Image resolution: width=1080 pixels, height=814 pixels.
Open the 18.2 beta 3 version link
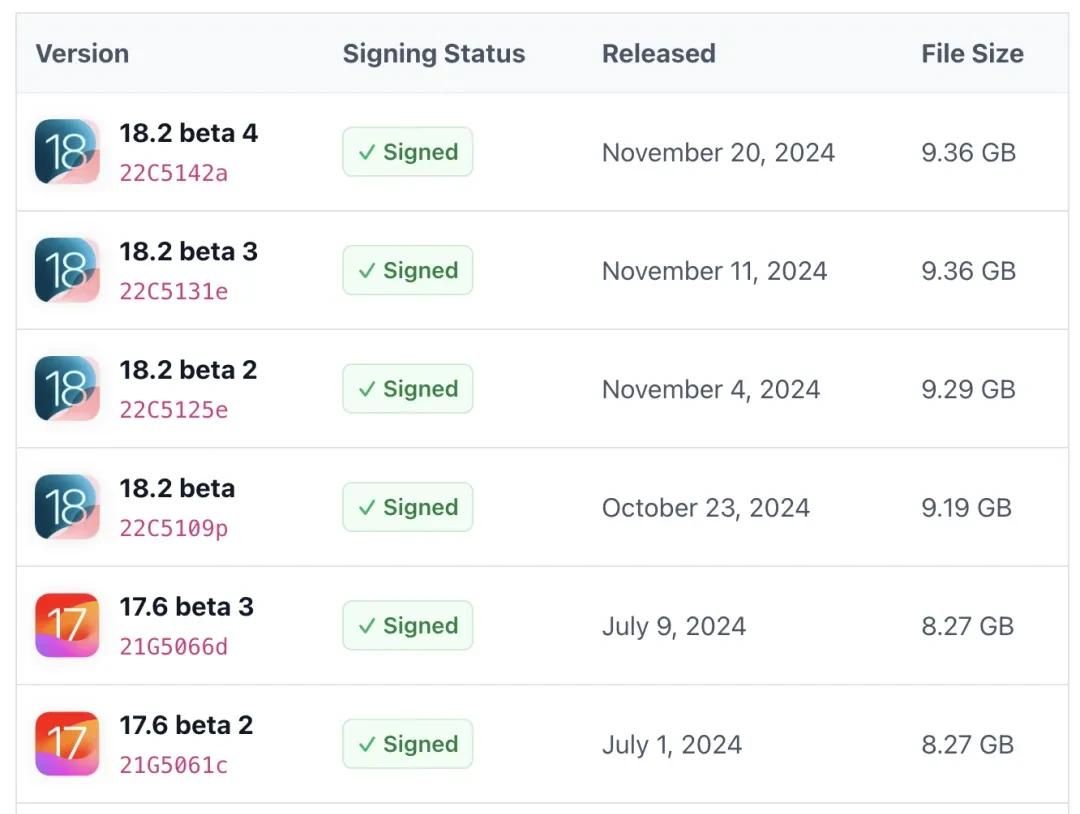pyautogui.click(x=188, y=251)
